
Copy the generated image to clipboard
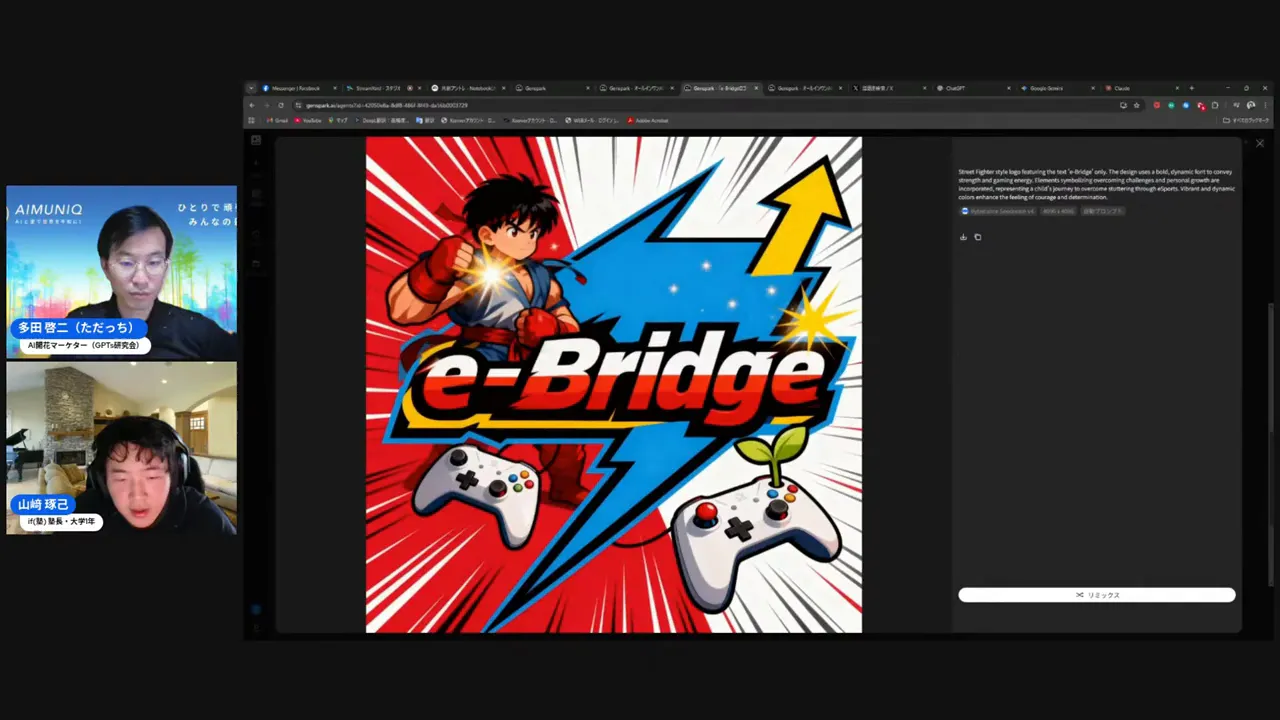point(978,237)
